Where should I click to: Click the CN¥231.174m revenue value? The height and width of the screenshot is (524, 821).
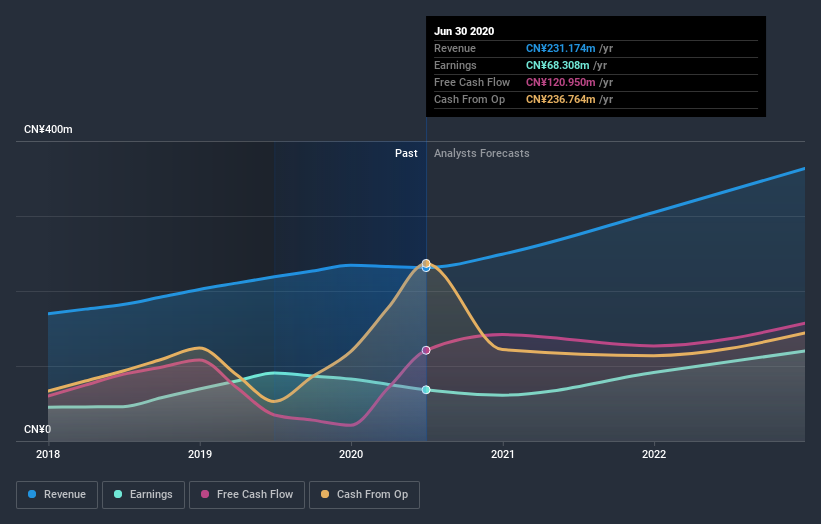(561, 48)
